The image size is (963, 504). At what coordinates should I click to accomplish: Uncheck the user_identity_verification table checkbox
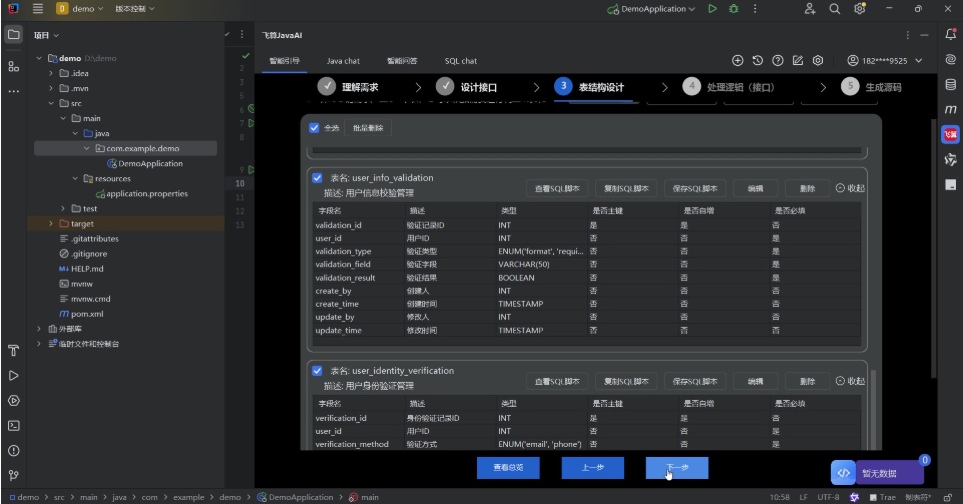(x=317, y=371)
